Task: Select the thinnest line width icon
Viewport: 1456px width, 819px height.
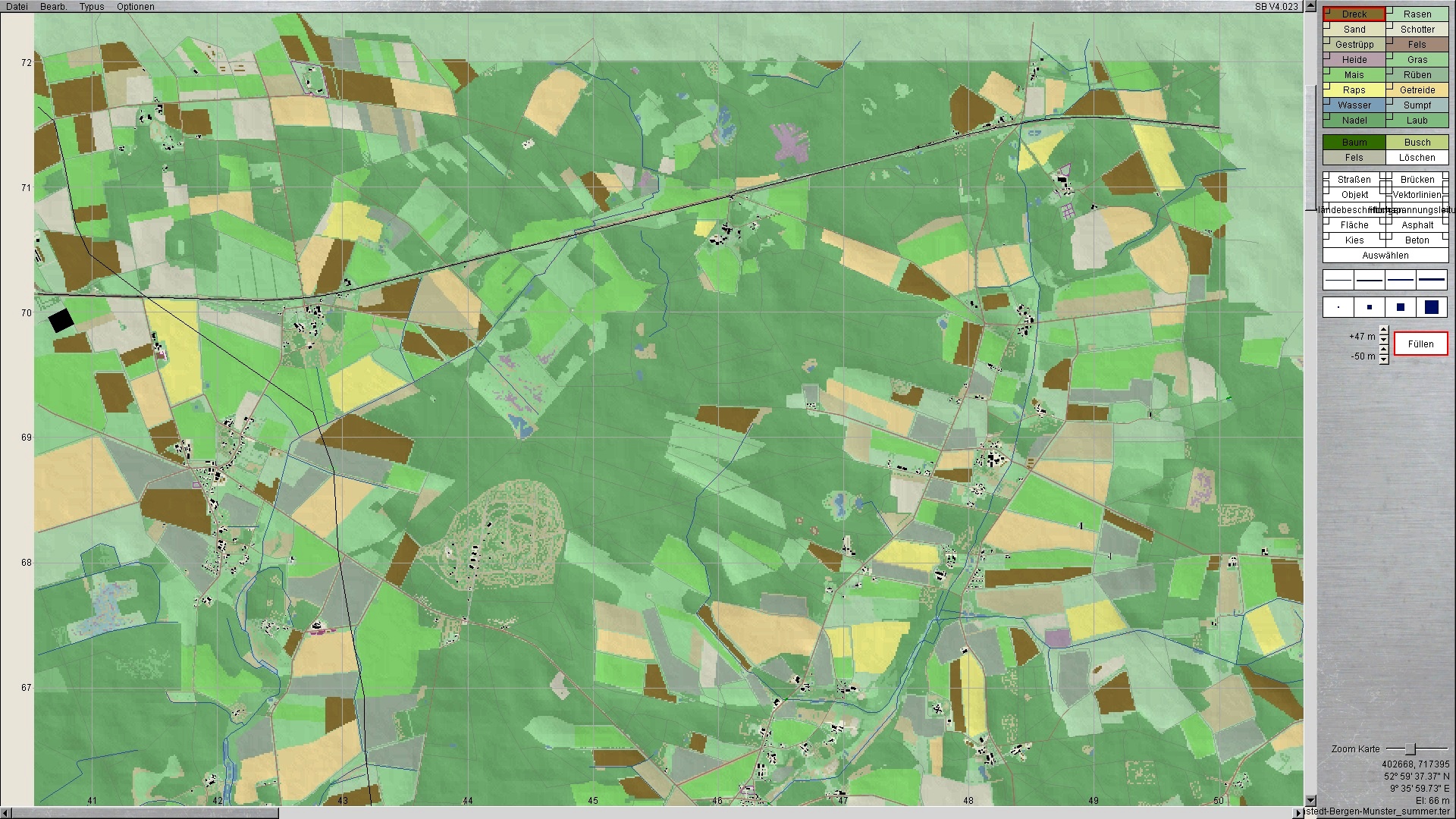Action: tap(1338, 280)
